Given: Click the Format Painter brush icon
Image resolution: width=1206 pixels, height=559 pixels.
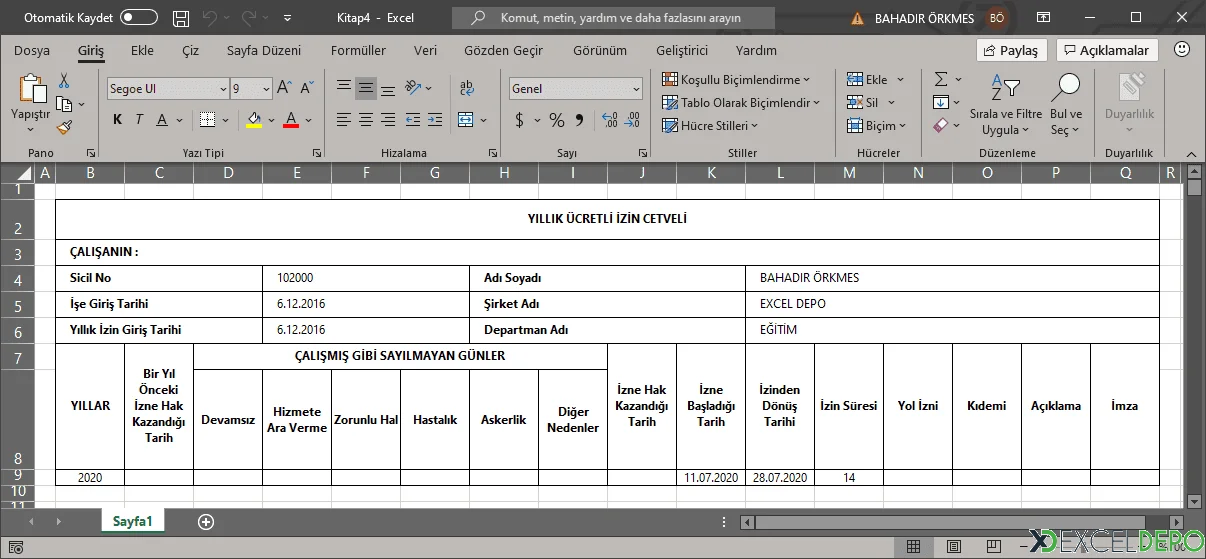Looking at the screenshot, I should (64, 127).
